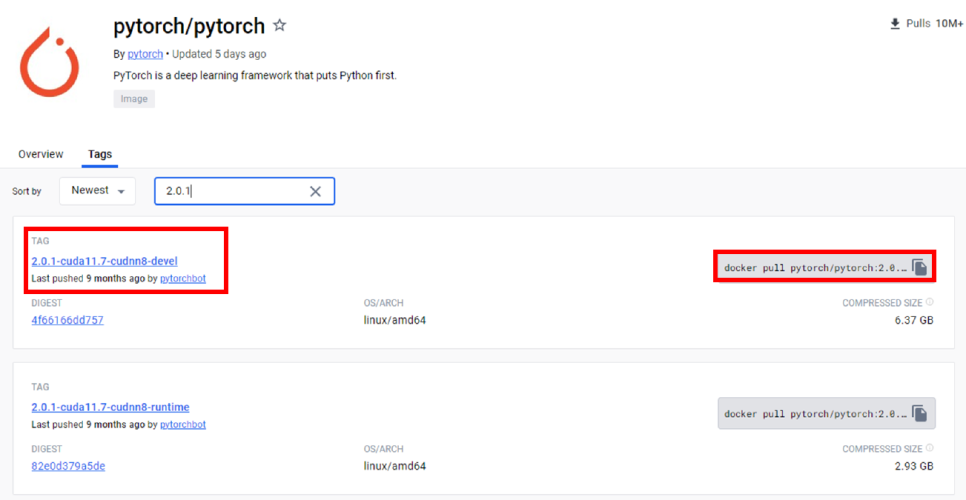Image resolution: width=966 pixels, height=500 pixels.
Task: Show info about compressed size 2.93 GB
Action: pos(930,448)
